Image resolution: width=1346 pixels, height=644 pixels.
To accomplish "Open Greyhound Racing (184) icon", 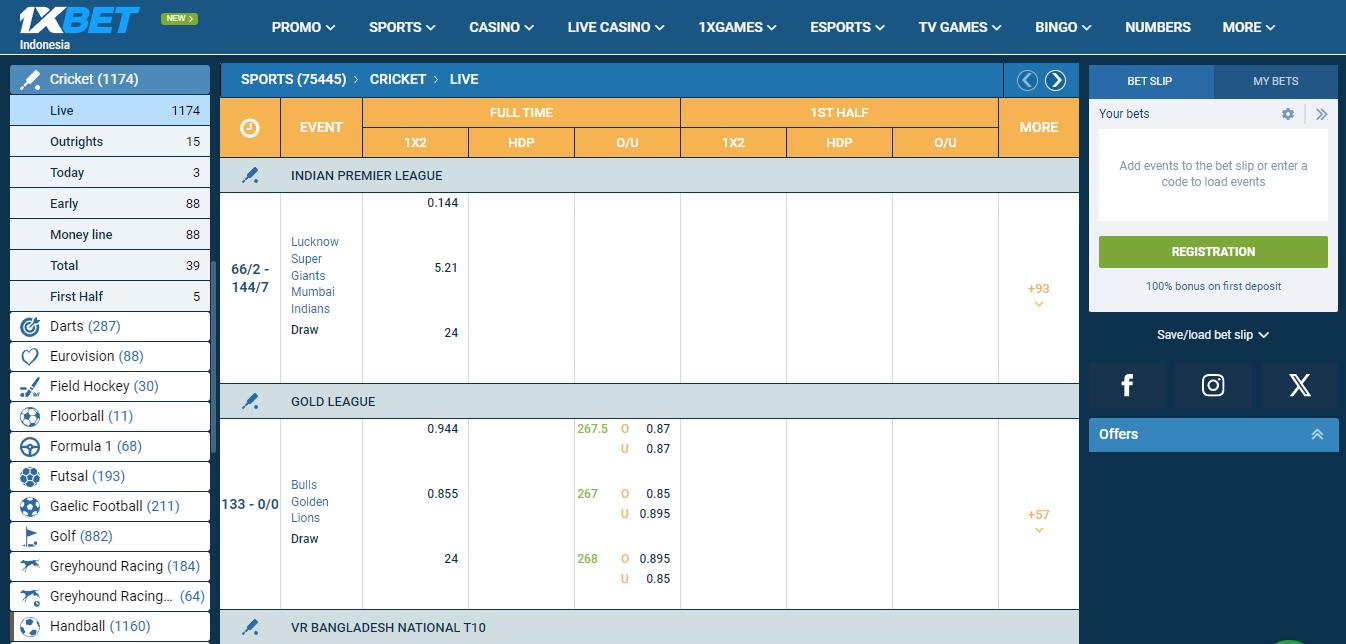I will pos(30,566).
